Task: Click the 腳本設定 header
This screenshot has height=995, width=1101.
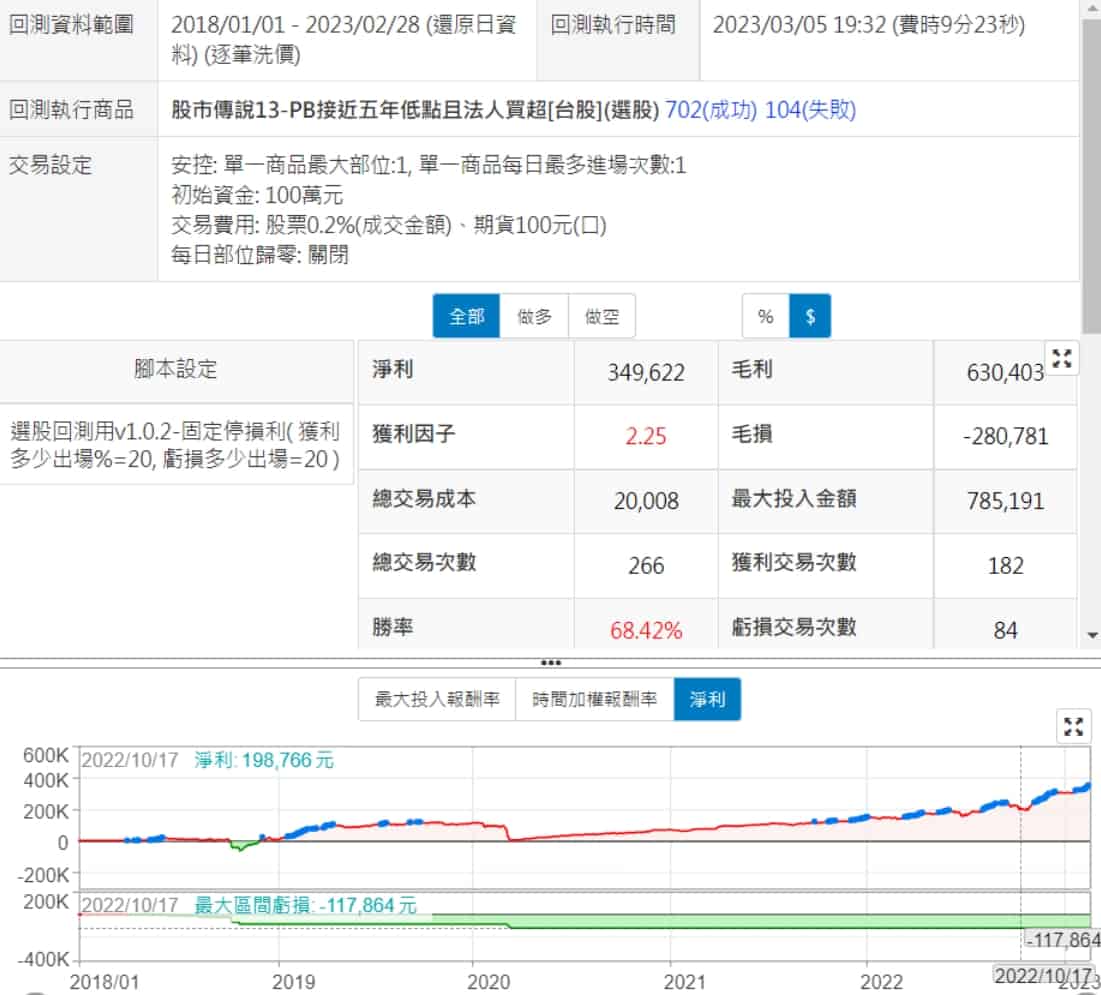Action: [176, 369]
